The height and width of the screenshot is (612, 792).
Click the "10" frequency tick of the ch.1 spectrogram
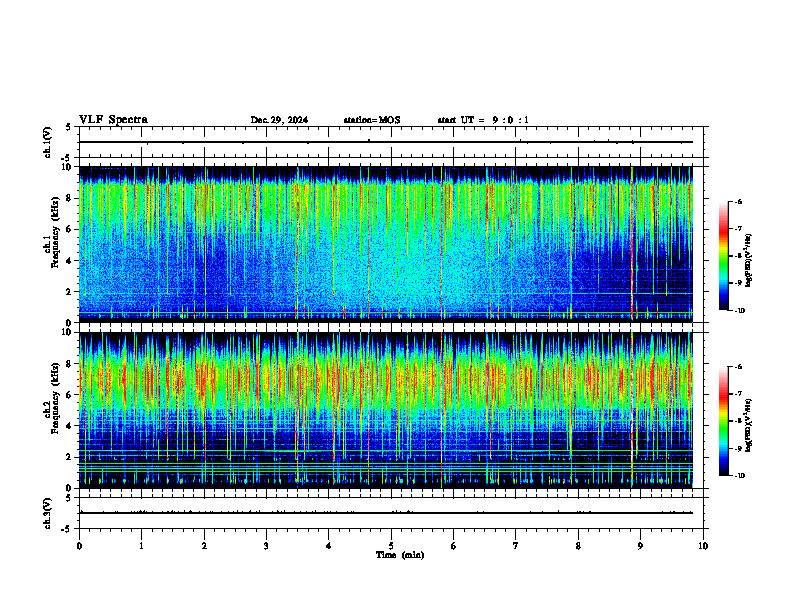pos(68,167)
